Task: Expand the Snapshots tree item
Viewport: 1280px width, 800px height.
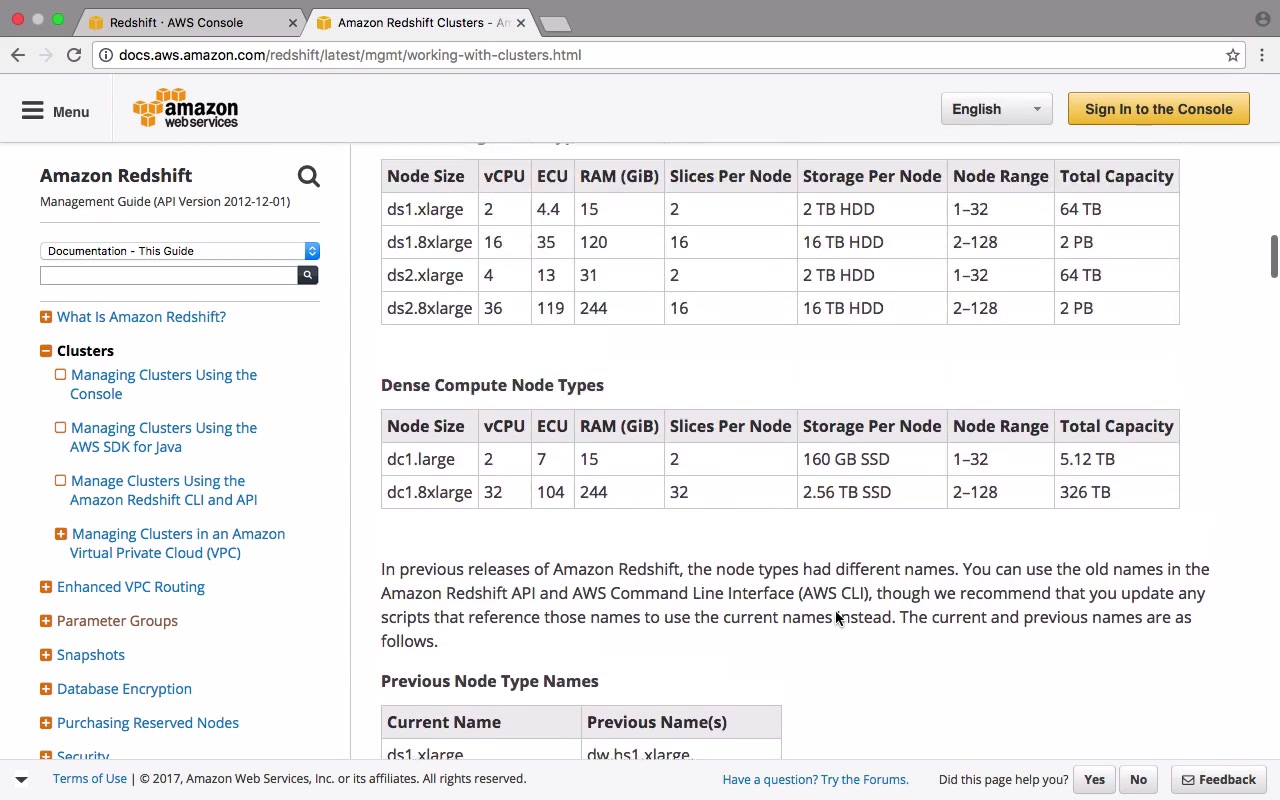Action: click(46, 655)
